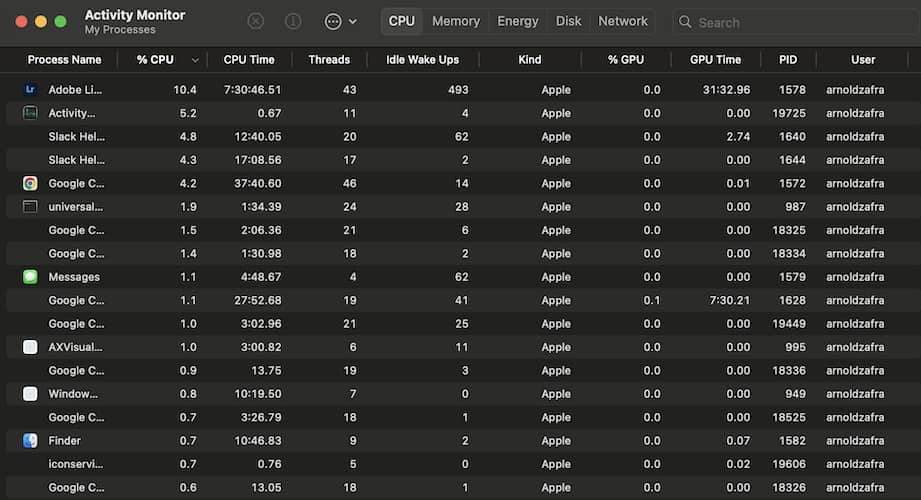Sort by the CPU Time column header
This screenshot has height=500, width=921.
(x=249, y=60)
